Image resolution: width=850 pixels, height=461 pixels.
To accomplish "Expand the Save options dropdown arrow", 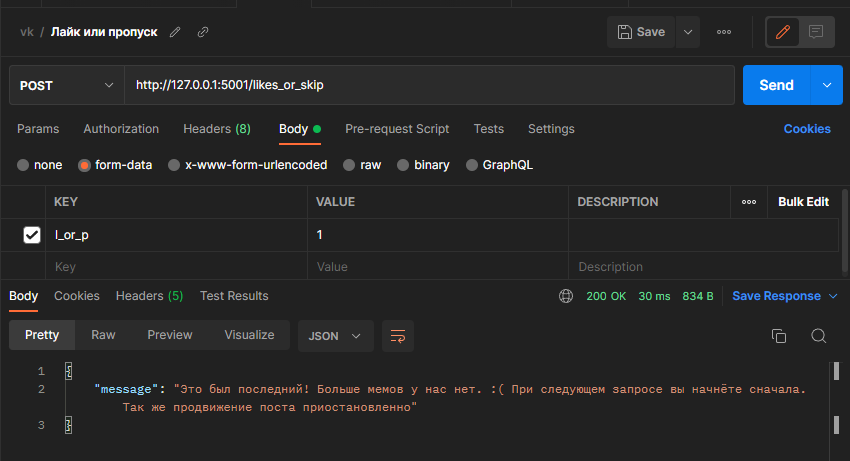I will click(x=688, y=32).
